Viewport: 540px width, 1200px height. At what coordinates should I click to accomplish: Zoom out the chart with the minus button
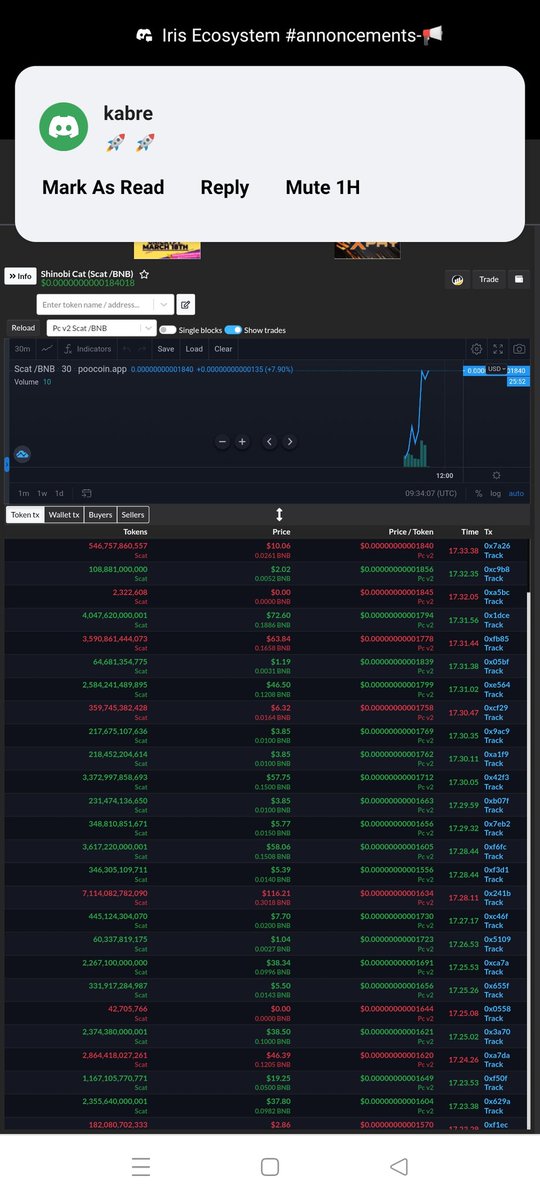[223, 441]
